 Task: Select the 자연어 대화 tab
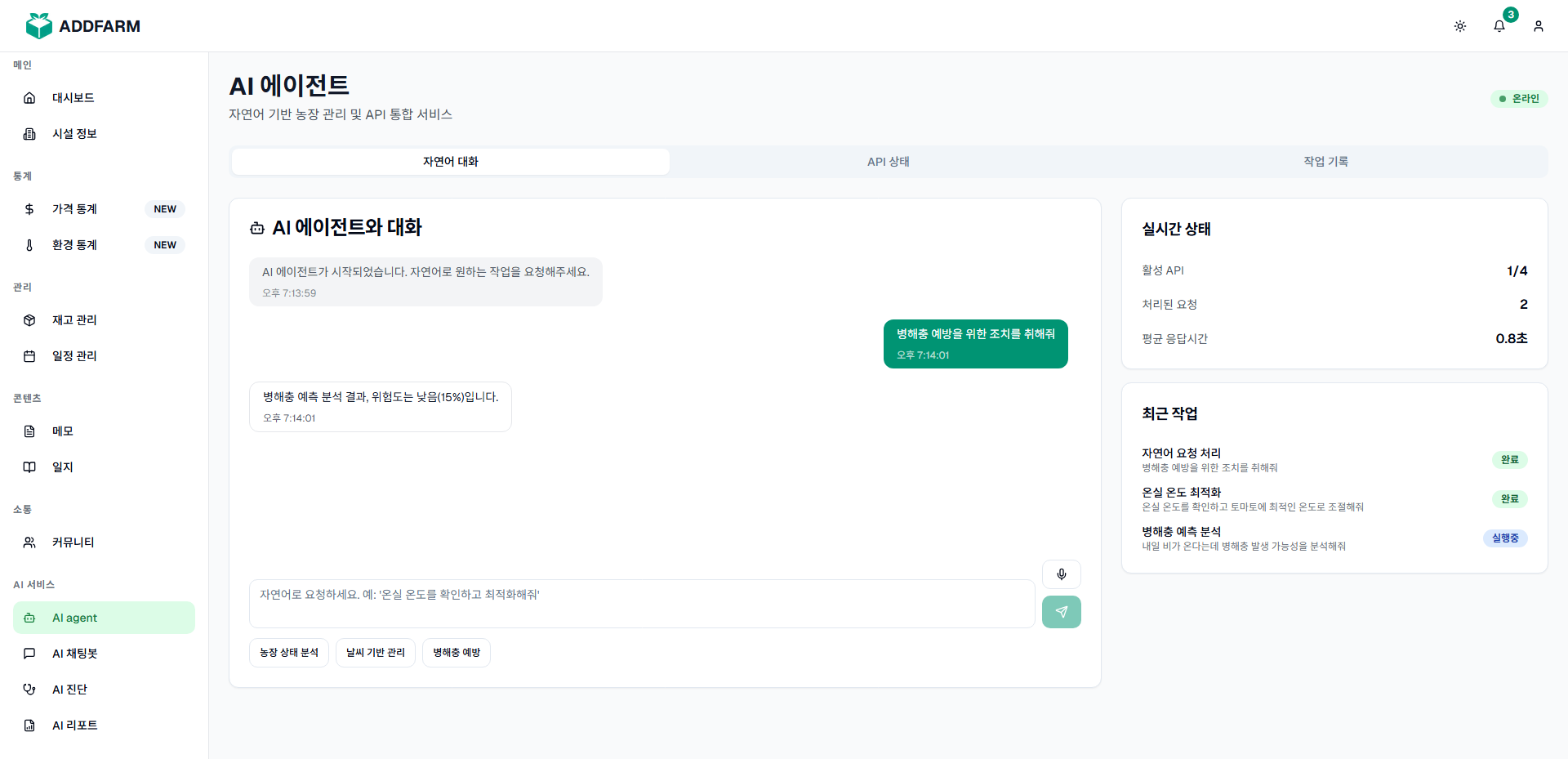tap(450, 162)
